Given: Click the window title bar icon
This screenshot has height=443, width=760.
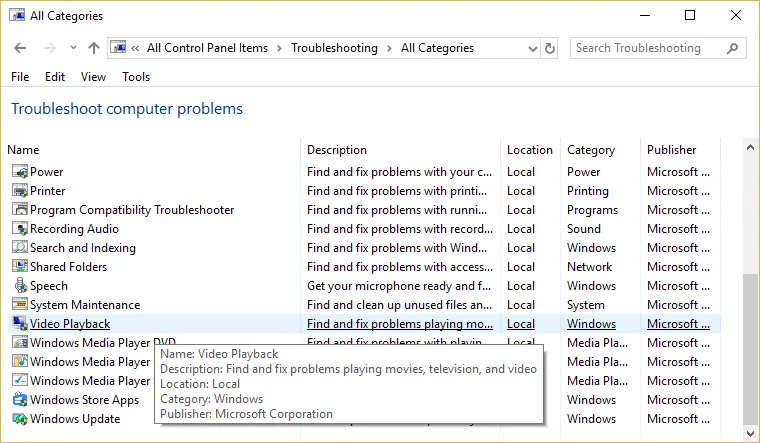Looking at the screenshot, I should click(17, 15).
